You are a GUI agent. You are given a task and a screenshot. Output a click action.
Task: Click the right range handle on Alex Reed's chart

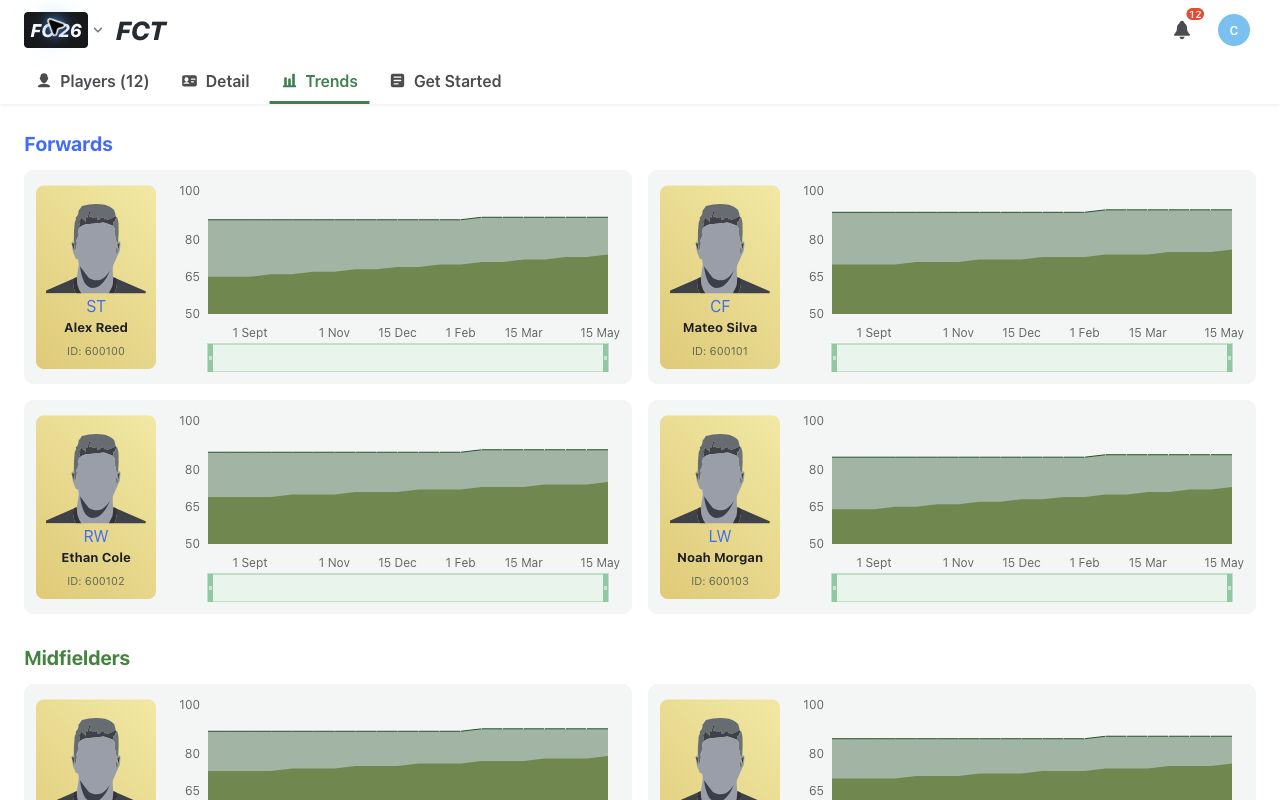click(x=606, y=358)
